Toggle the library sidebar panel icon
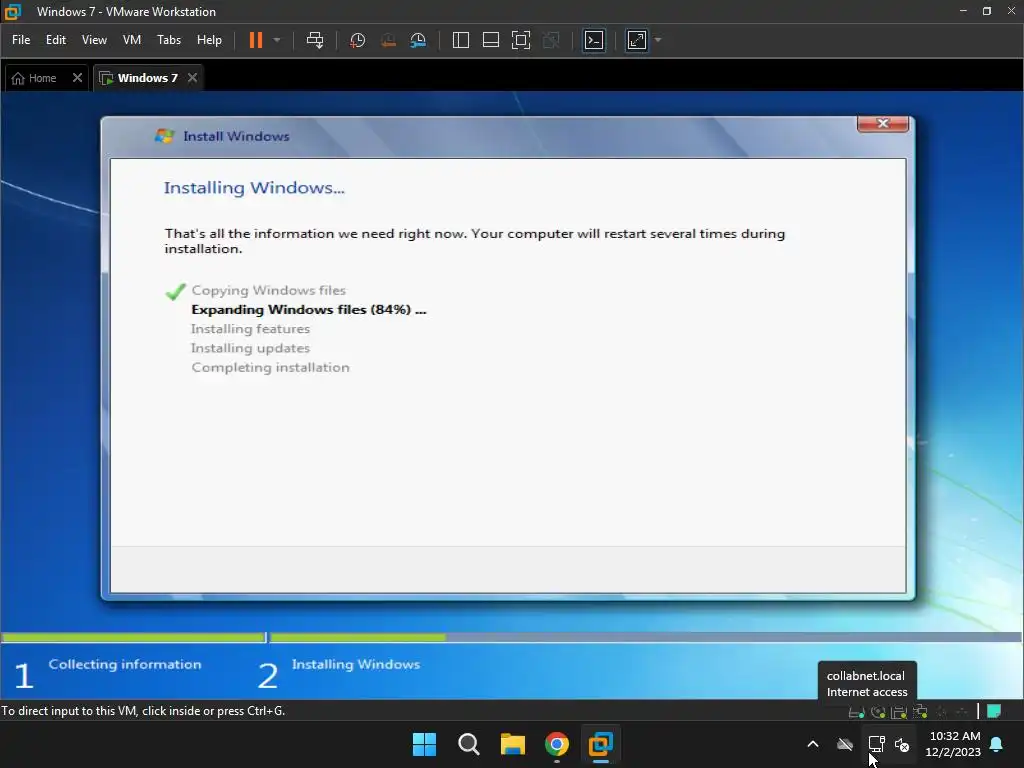 point(460,40)
